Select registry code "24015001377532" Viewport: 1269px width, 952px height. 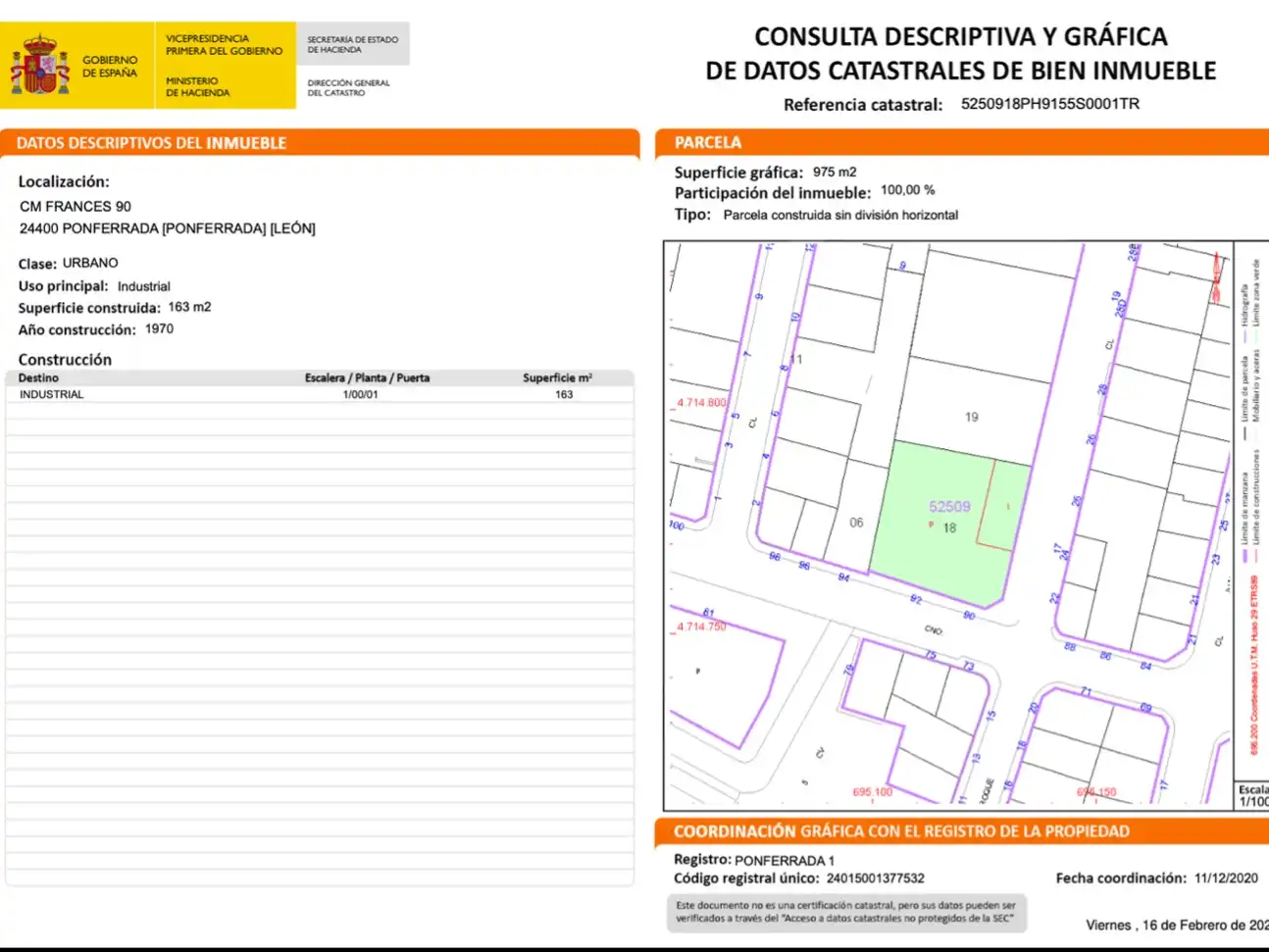pos(876,878)
